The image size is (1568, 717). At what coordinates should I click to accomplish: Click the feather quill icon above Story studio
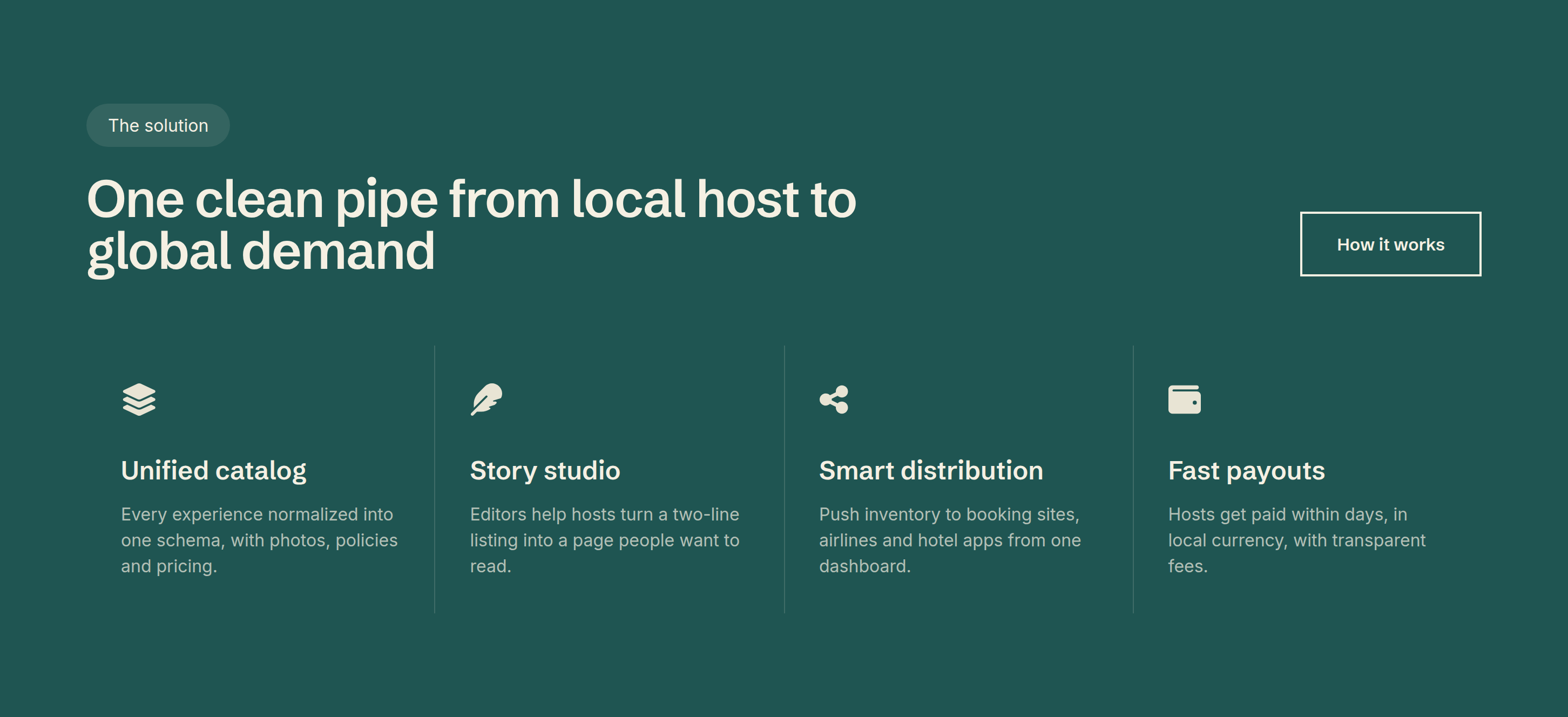[486, 400]
